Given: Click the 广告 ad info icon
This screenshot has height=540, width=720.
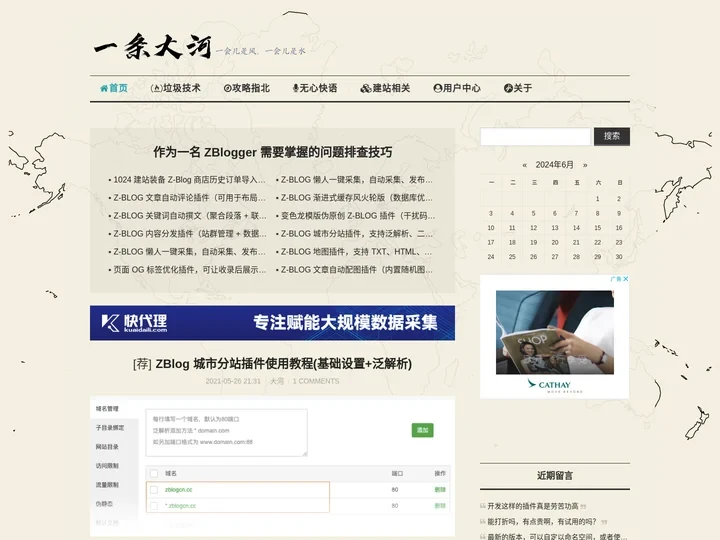Looking at the screenshot, I should coord(616,279).
